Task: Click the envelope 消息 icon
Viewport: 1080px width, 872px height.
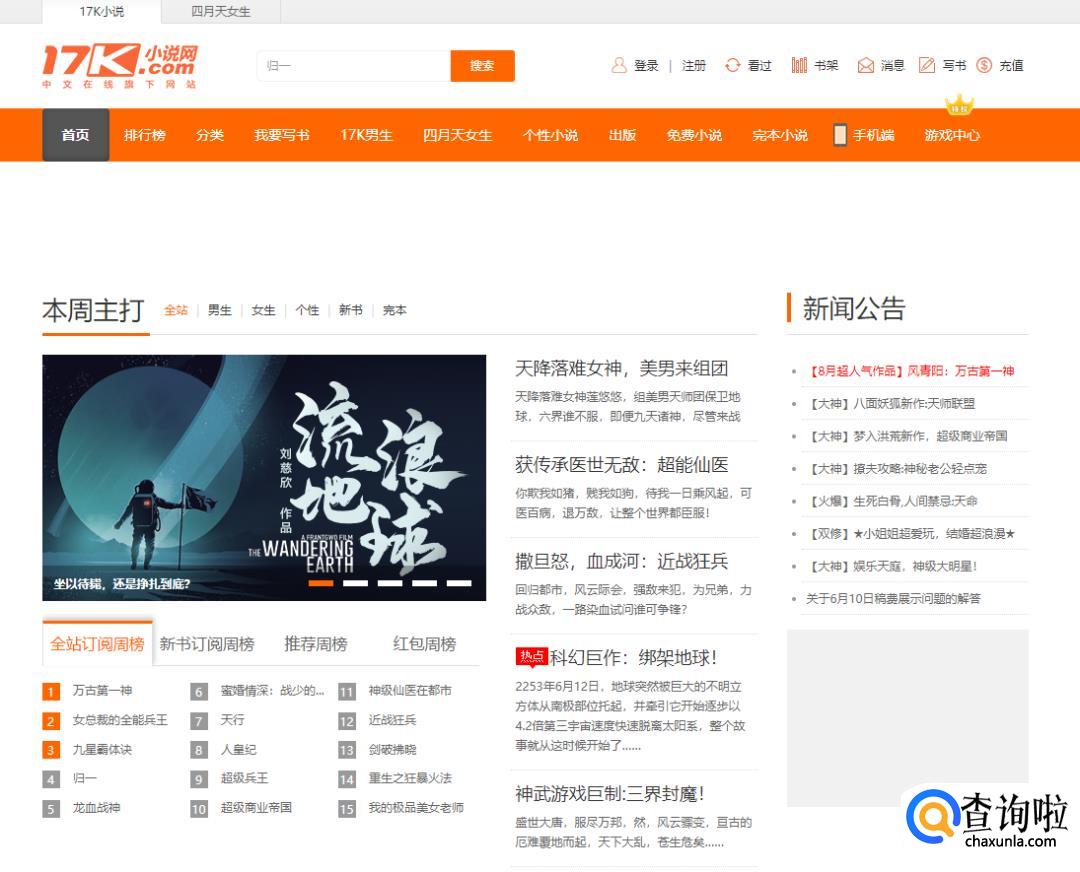Action: (865, 66)
